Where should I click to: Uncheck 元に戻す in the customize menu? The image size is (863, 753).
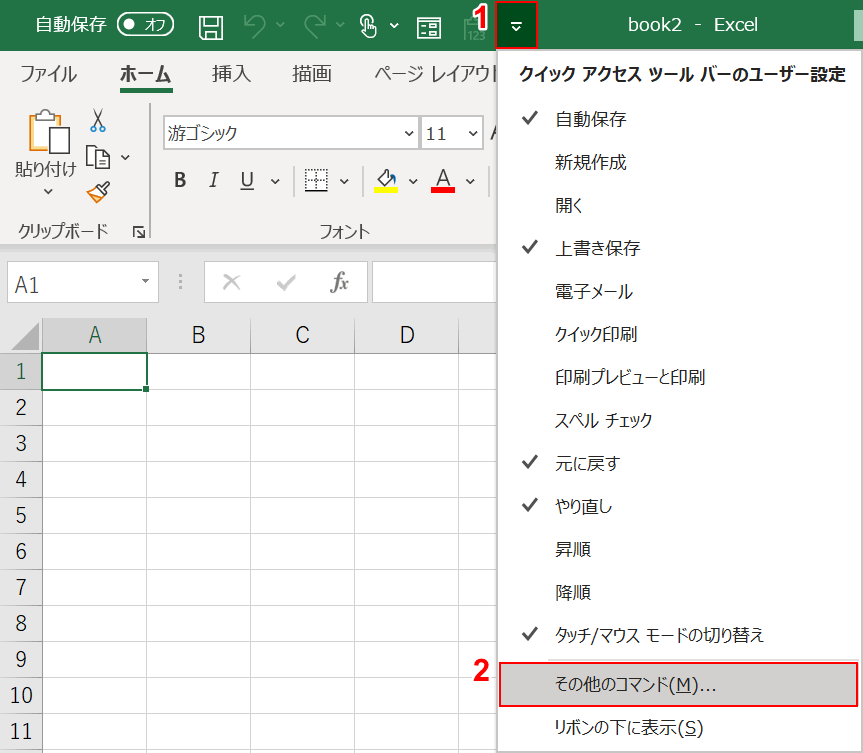tap(587, 463)
